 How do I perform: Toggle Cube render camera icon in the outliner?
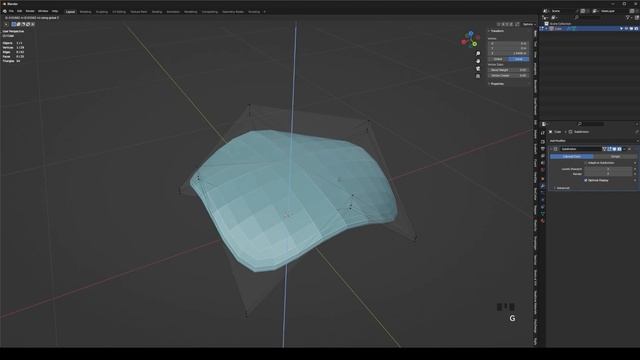click(636, 29)
